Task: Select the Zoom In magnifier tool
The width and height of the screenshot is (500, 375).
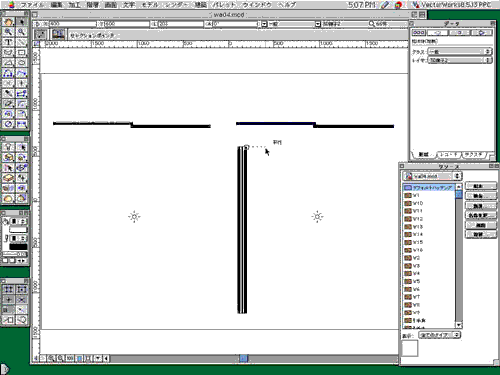Action: 9,32
